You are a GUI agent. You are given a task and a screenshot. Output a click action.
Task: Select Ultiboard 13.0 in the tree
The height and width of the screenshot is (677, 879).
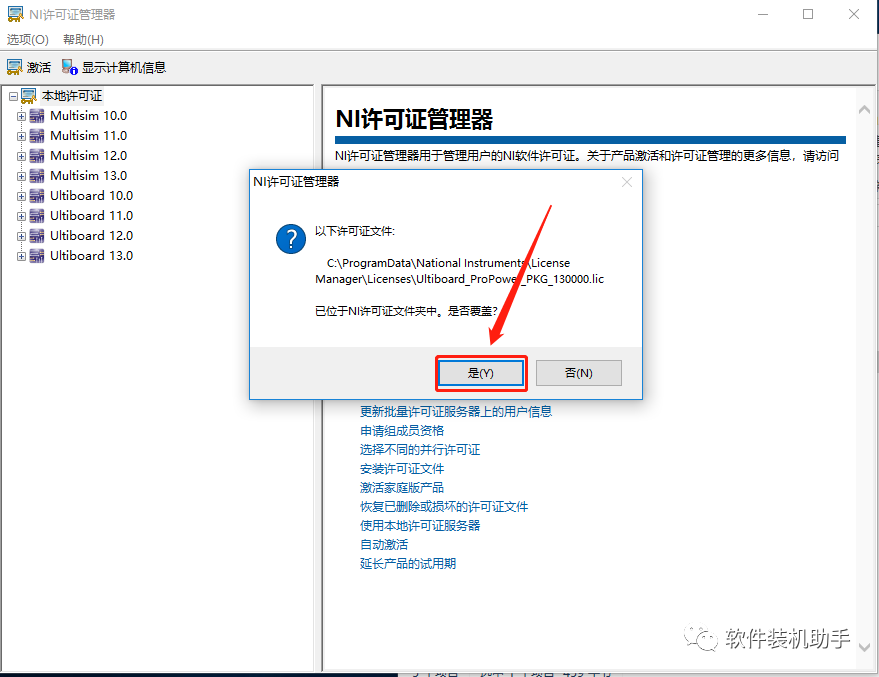click(91, 256)
